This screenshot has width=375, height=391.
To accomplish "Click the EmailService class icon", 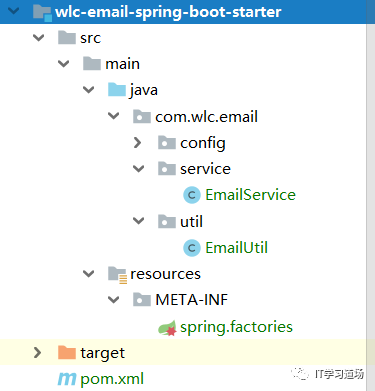I will (x=192, y=195).
